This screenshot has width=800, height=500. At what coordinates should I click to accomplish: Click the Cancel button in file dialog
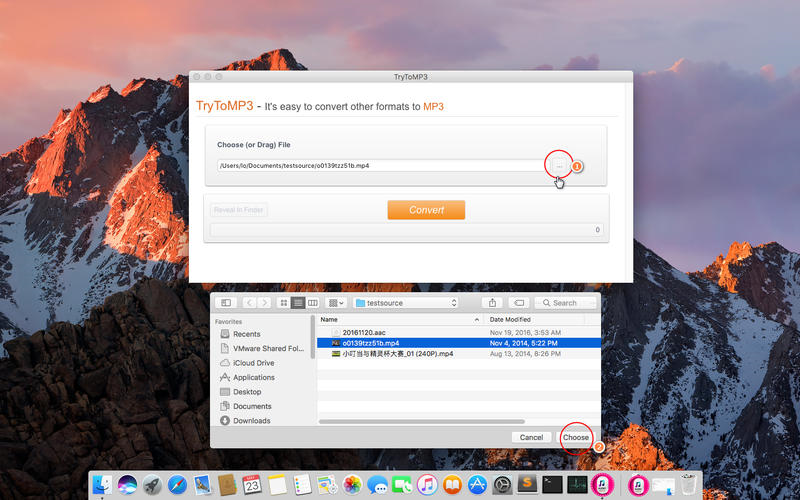pos(531,437)
